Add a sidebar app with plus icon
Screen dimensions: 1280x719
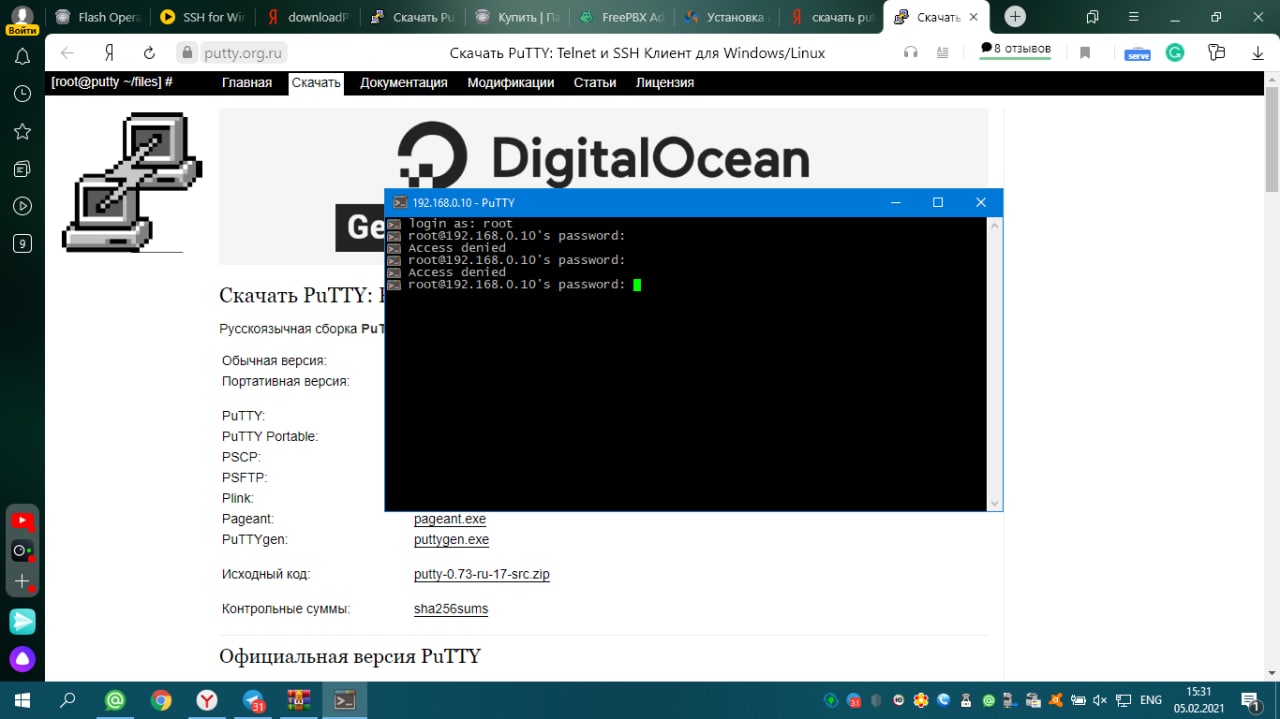coord(22,581)
